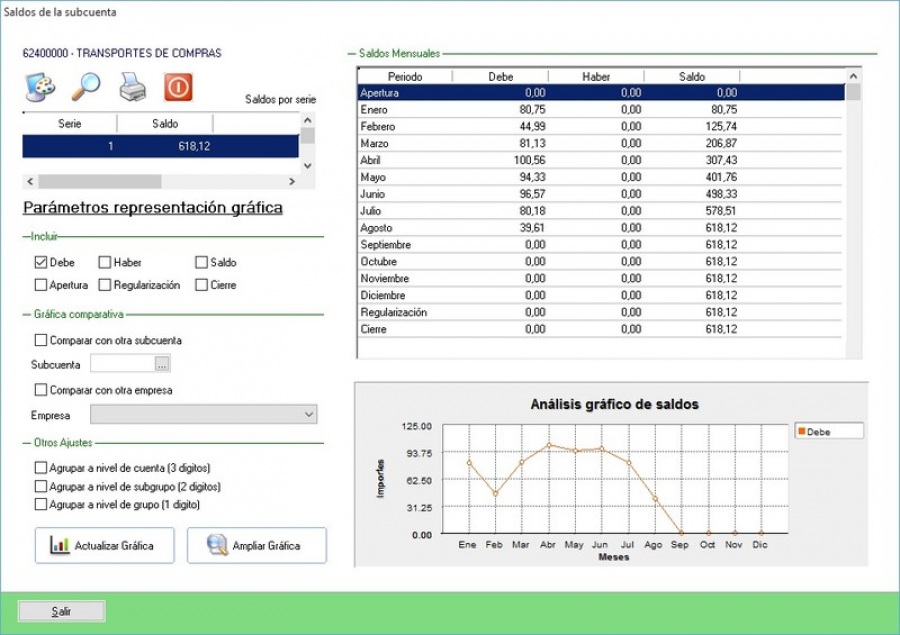Click the red power exit icon

point(178,87)
